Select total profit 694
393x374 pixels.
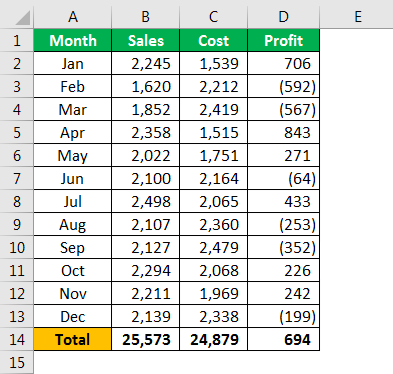pos(284,339)
